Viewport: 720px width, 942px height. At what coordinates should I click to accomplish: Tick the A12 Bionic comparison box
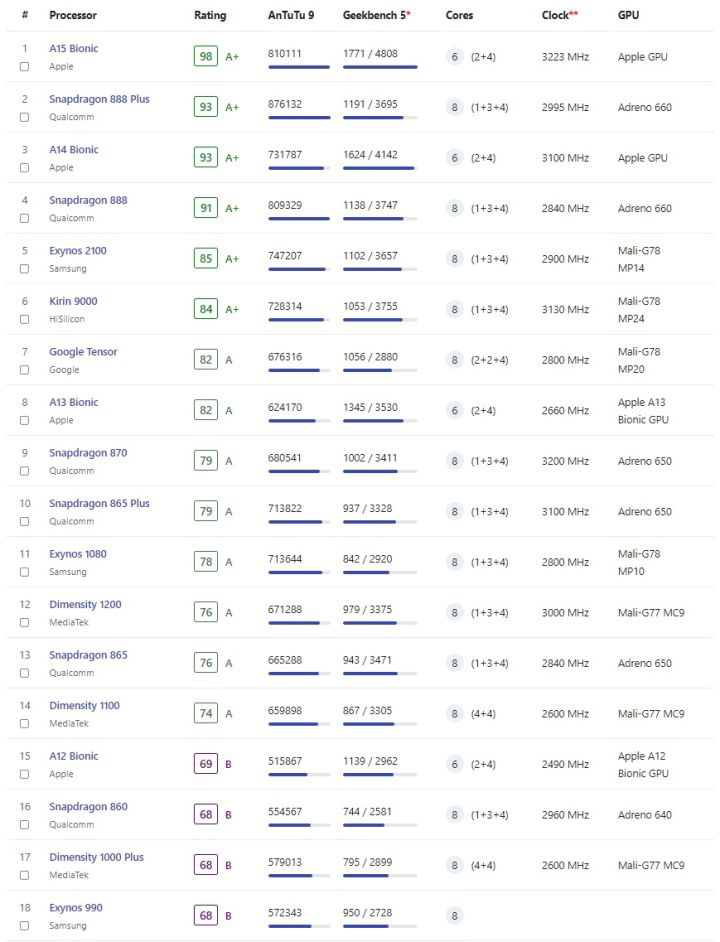pyautogui.click(x=22, y=775)
